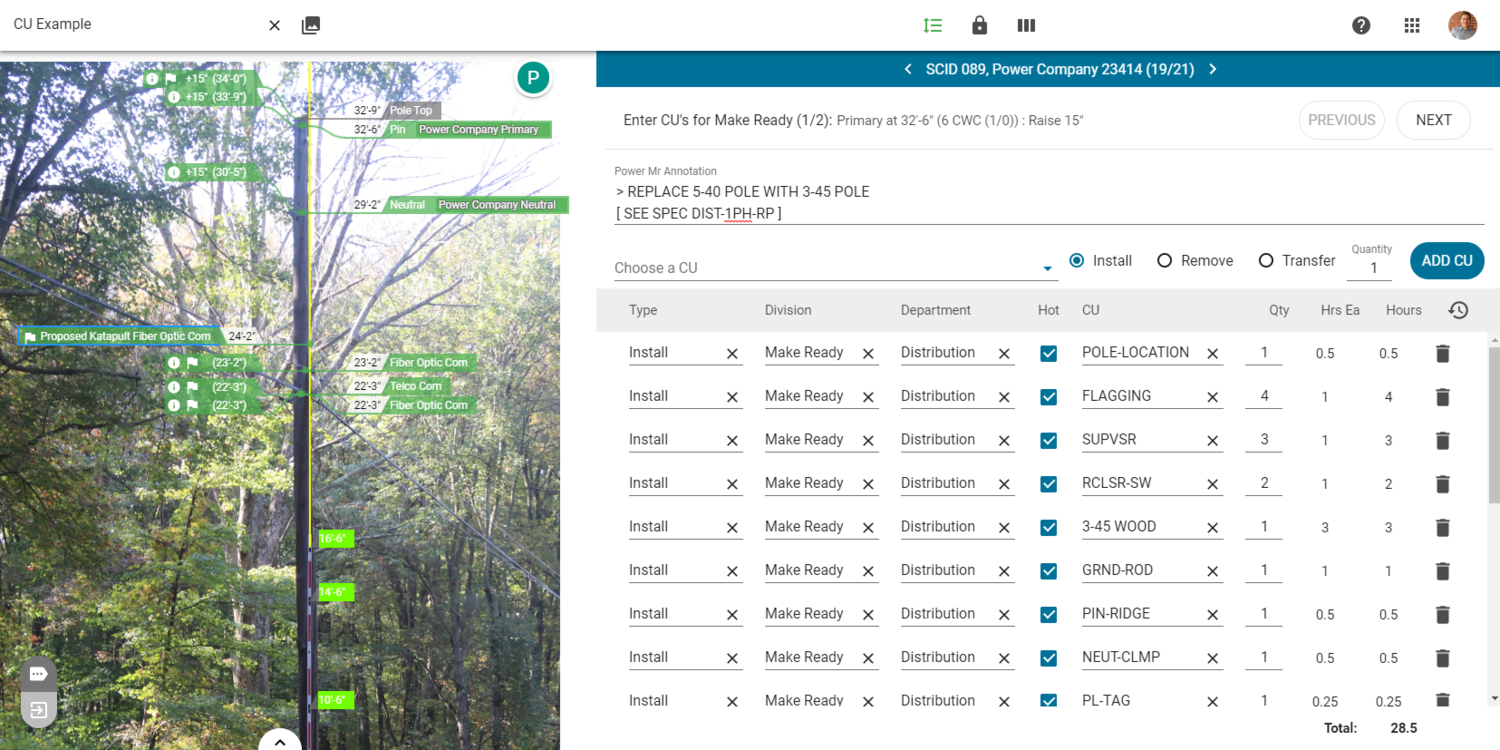This screenshot has height=750, width=1500.
Task: Delete the PL-TAG row
Action: pyautogui.click(x=1442, y=701)
